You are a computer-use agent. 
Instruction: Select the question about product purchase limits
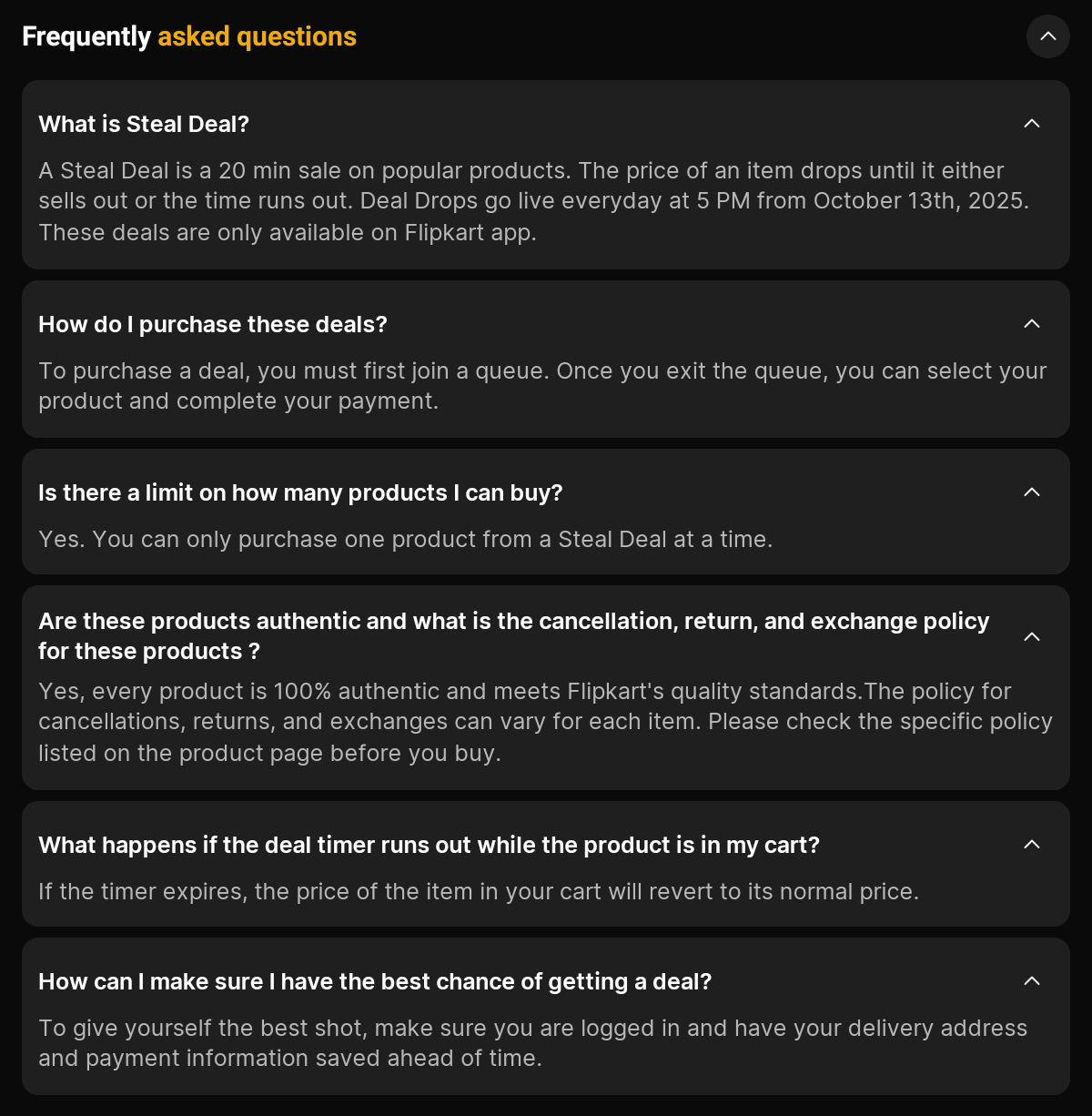[x=300, y=492]
